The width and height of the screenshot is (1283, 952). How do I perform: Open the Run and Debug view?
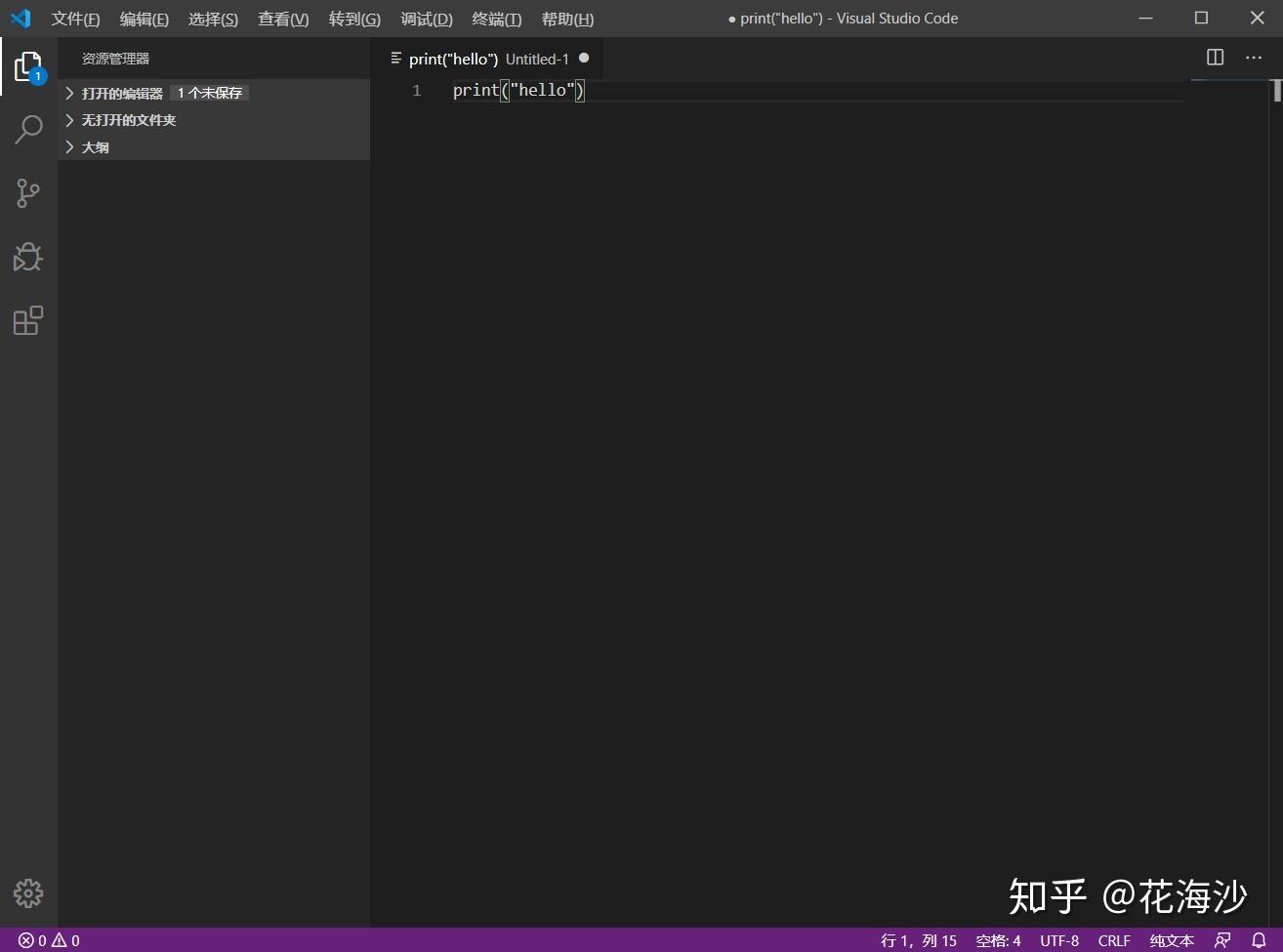tap(28, 257)
